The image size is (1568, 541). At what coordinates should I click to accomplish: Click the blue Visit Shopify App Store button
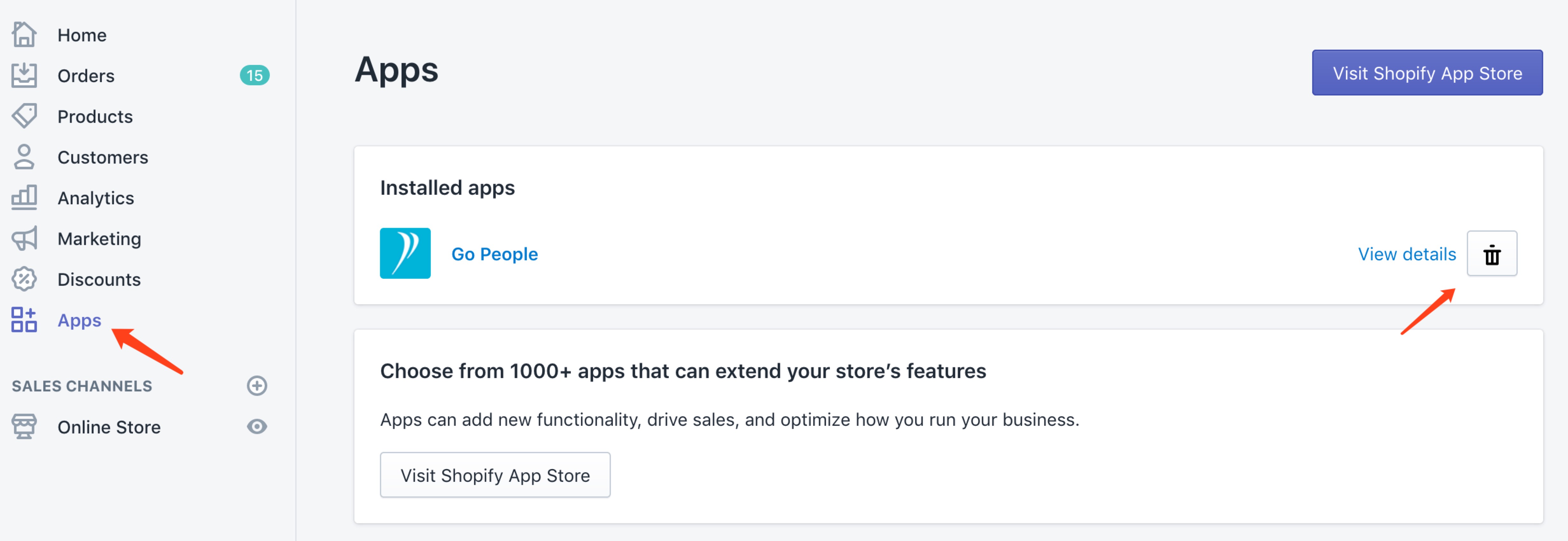(1427, 73)
